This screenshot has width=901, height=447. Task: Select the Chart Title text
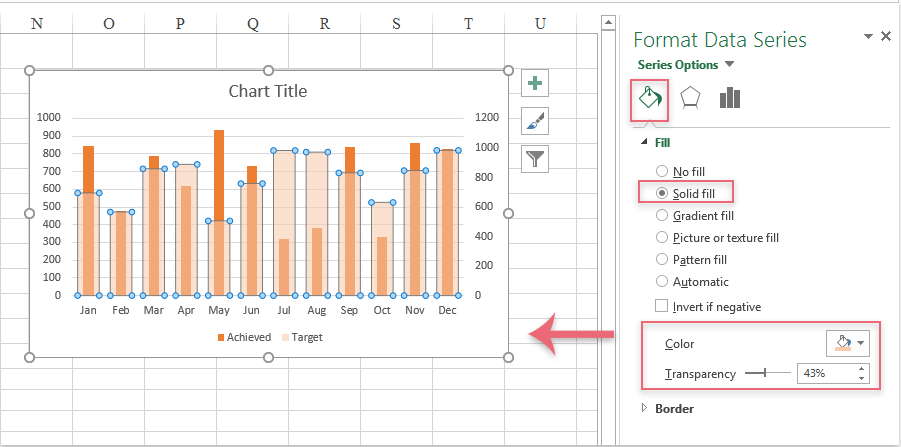267,91
